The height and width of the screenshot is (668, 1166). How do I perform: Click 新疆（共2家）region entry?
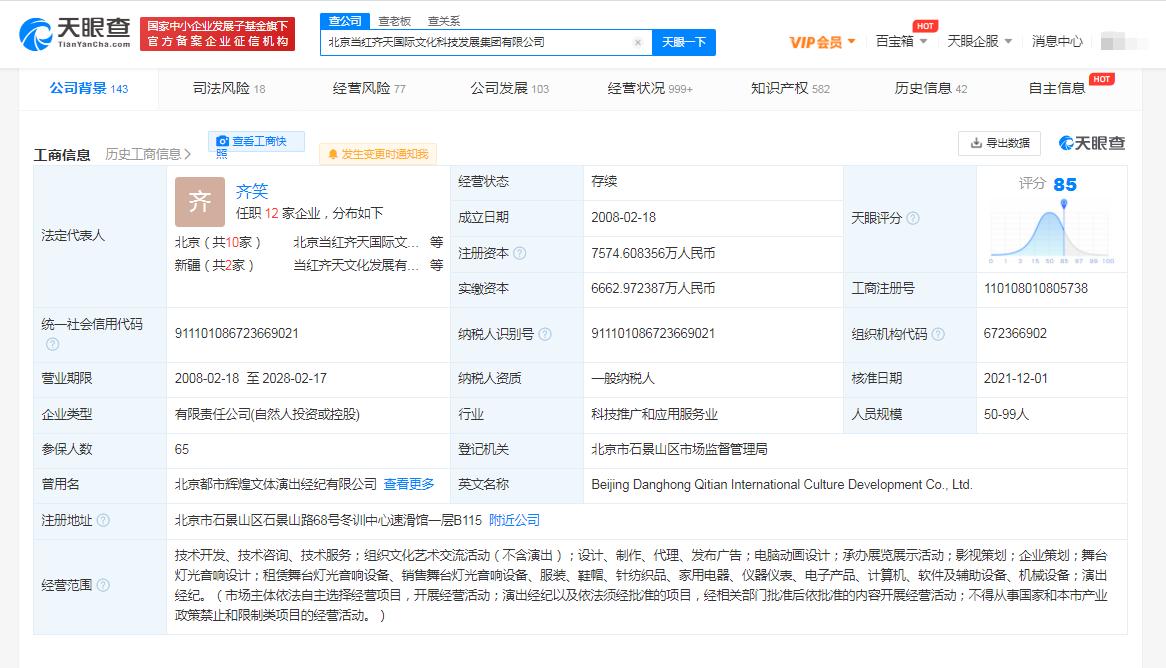pyautogui.click(x=214, y=266)
